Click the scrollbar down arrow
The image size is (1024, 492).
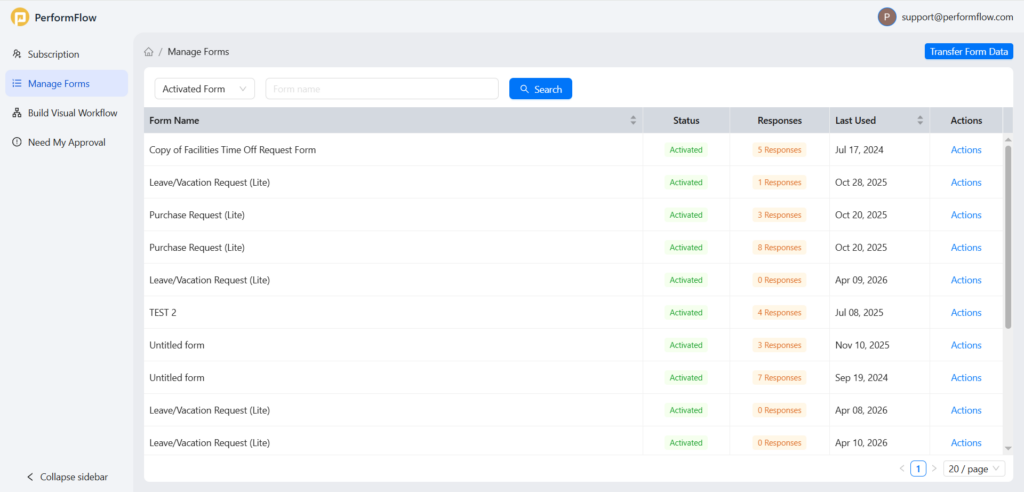pyautogui.click(x=1008, y=448)
